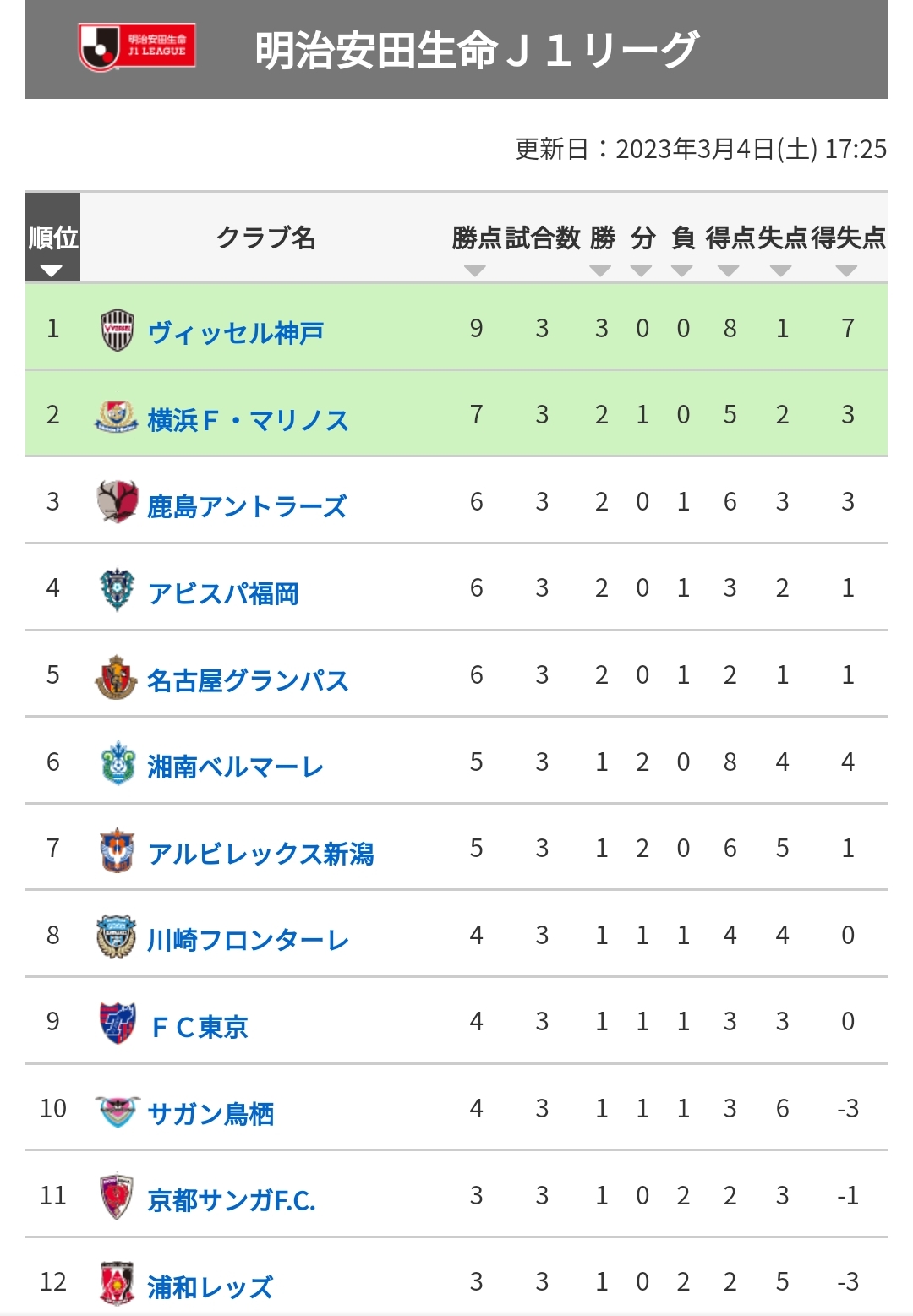Open the 京都サンガF.C. club link
The image size is (913, 1316).
tap(232, 1200)
